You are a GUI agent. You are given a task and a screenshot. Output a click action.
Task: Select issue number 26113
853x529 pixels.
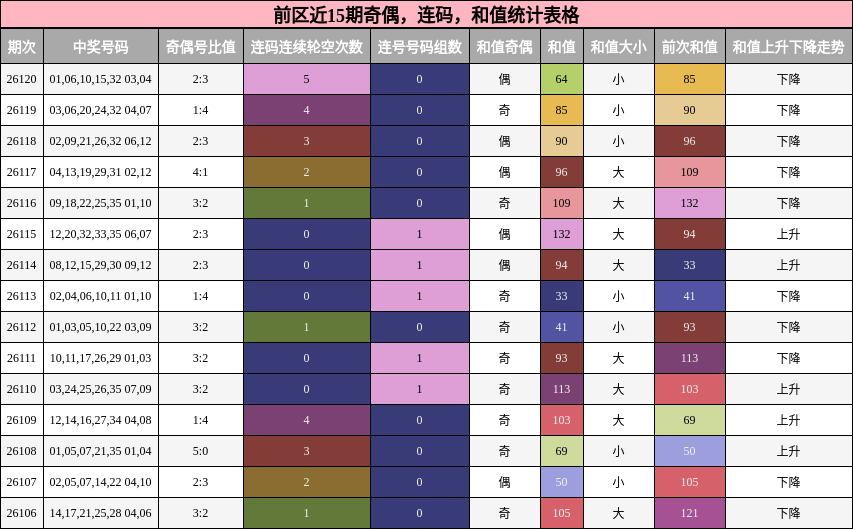click(x=22, y=296)
